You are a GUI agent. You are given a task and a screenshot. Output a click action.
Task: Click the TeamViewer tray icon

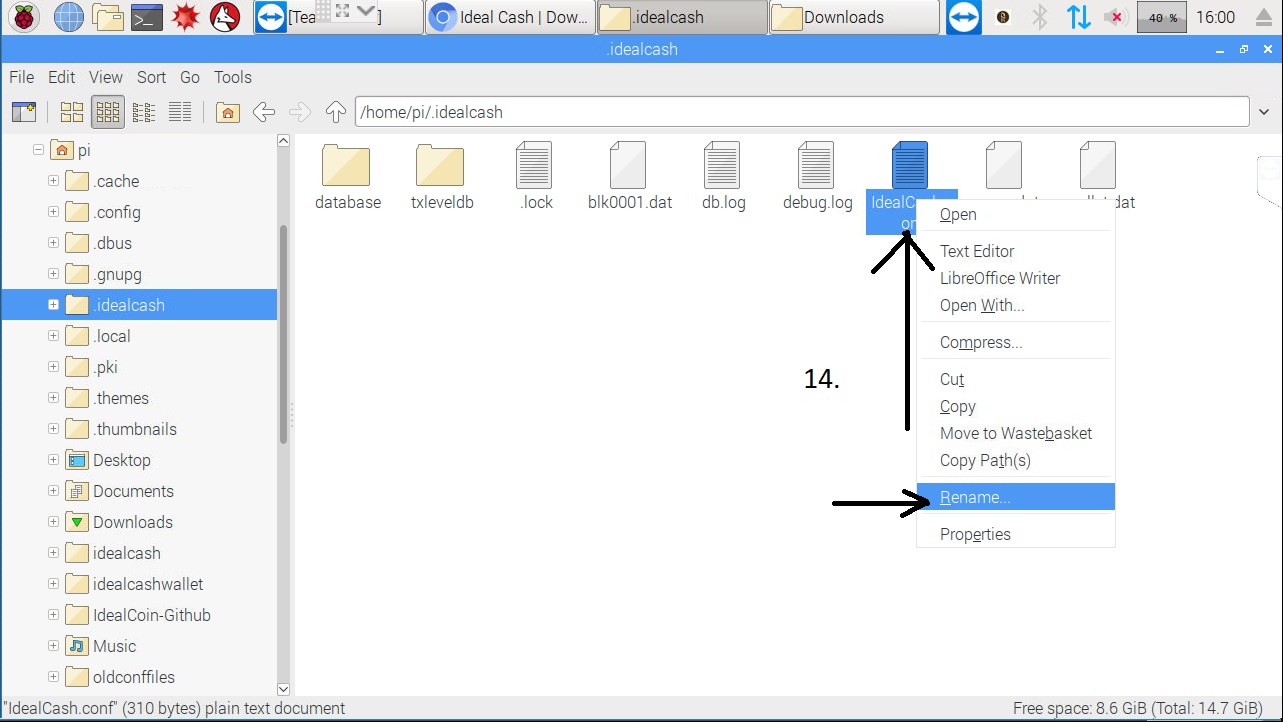coord(964,17)
